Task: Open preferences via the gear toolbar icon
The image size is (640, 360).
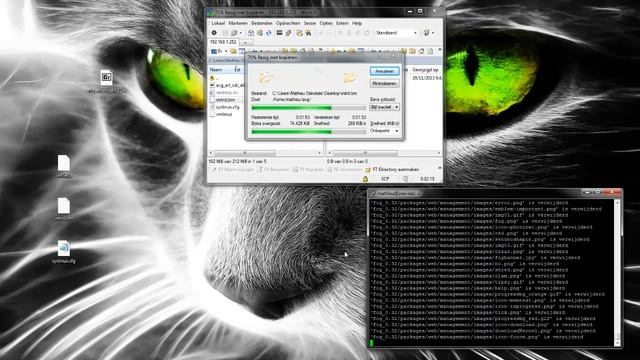Action: (214, 33)
